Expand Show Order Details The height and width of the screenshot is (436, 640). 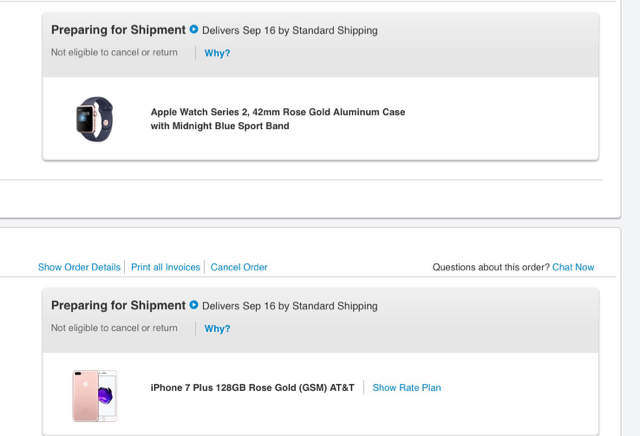(79, 267)
